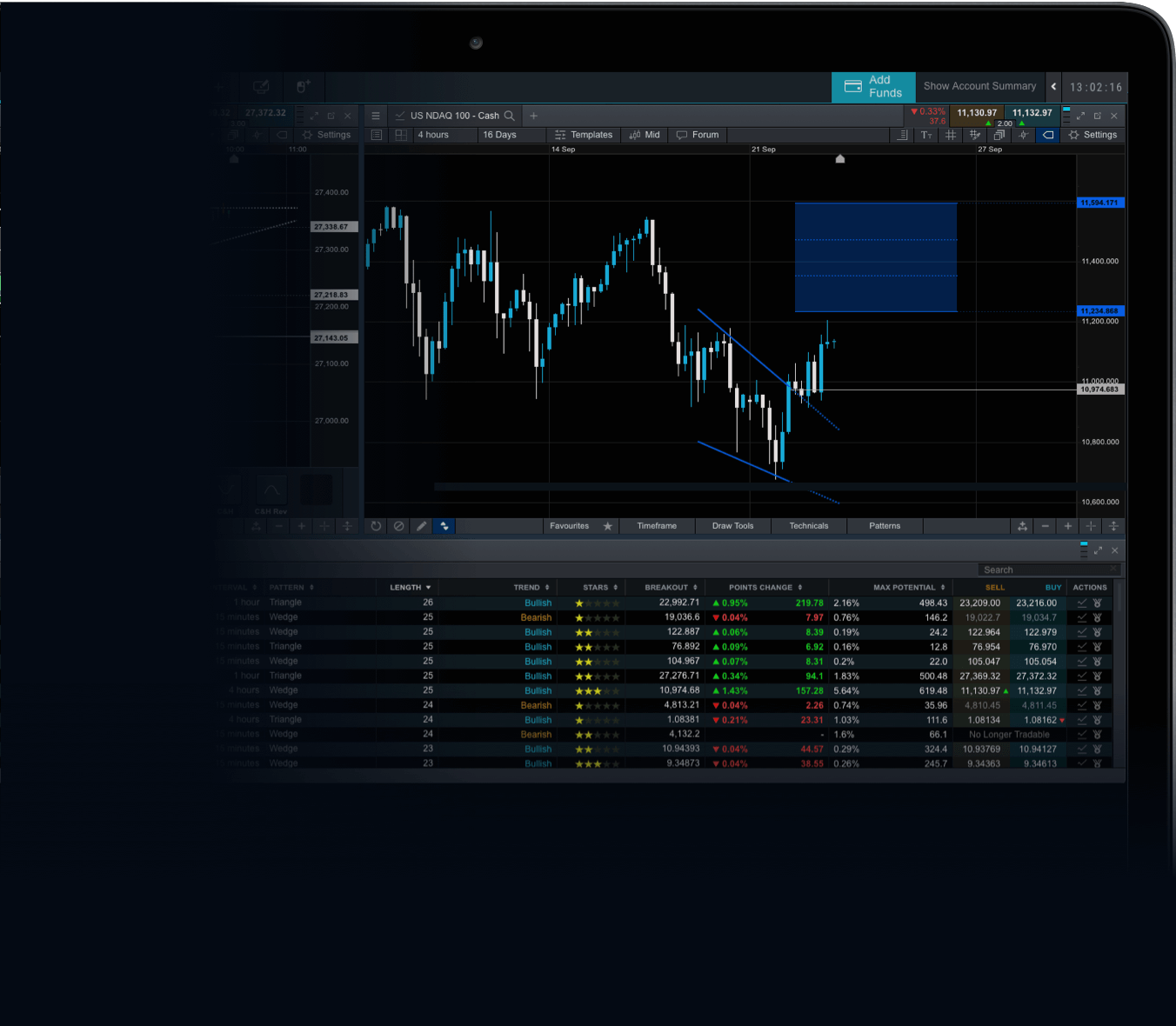1176x1026 pixels.
Task: Click the reset chart circular arrow icon
Action: (x=376, y=526)
